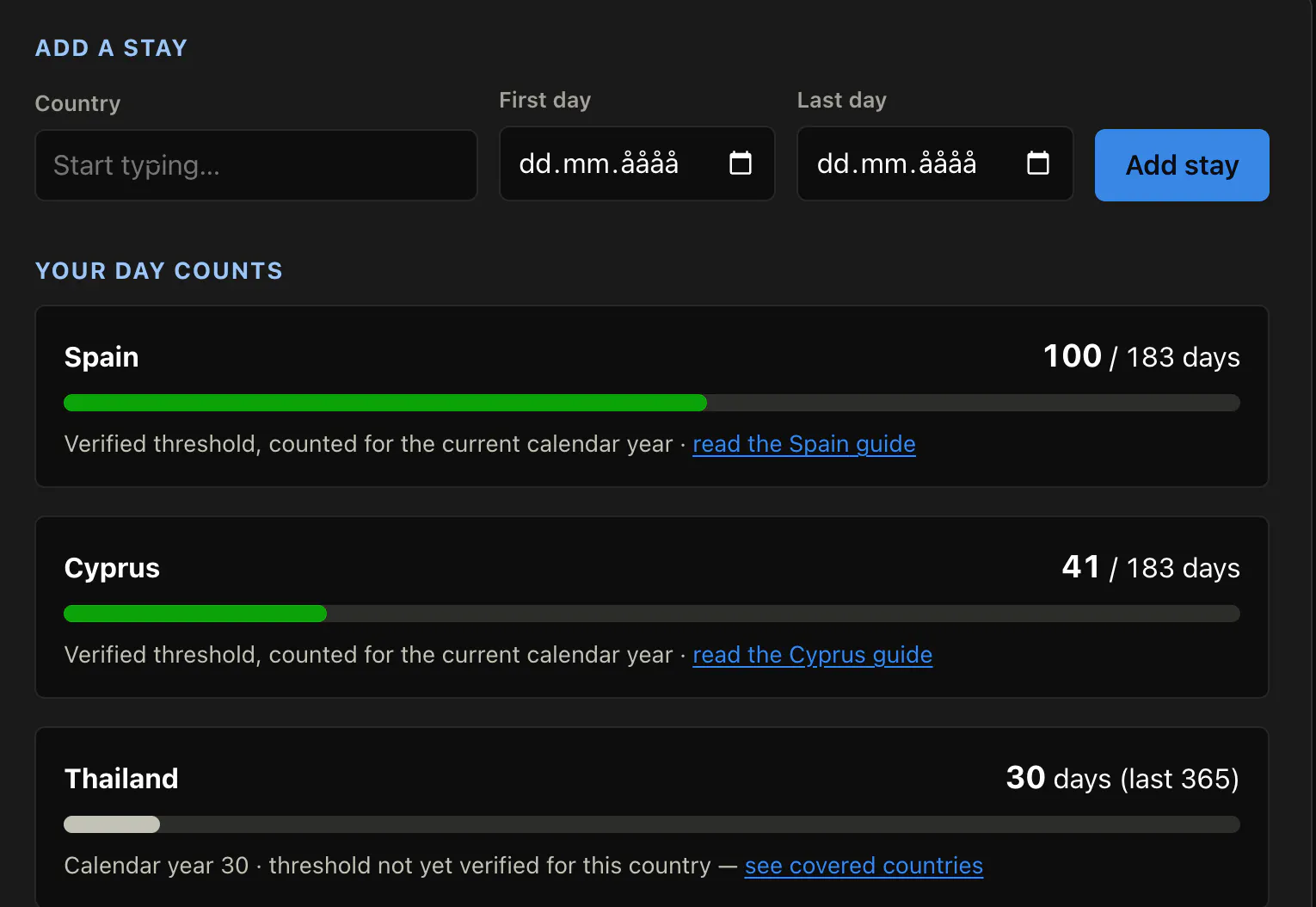Click the YOUR DAY COUNTS heading
This screenshot has width=1316, height=907.
point(159,271)
